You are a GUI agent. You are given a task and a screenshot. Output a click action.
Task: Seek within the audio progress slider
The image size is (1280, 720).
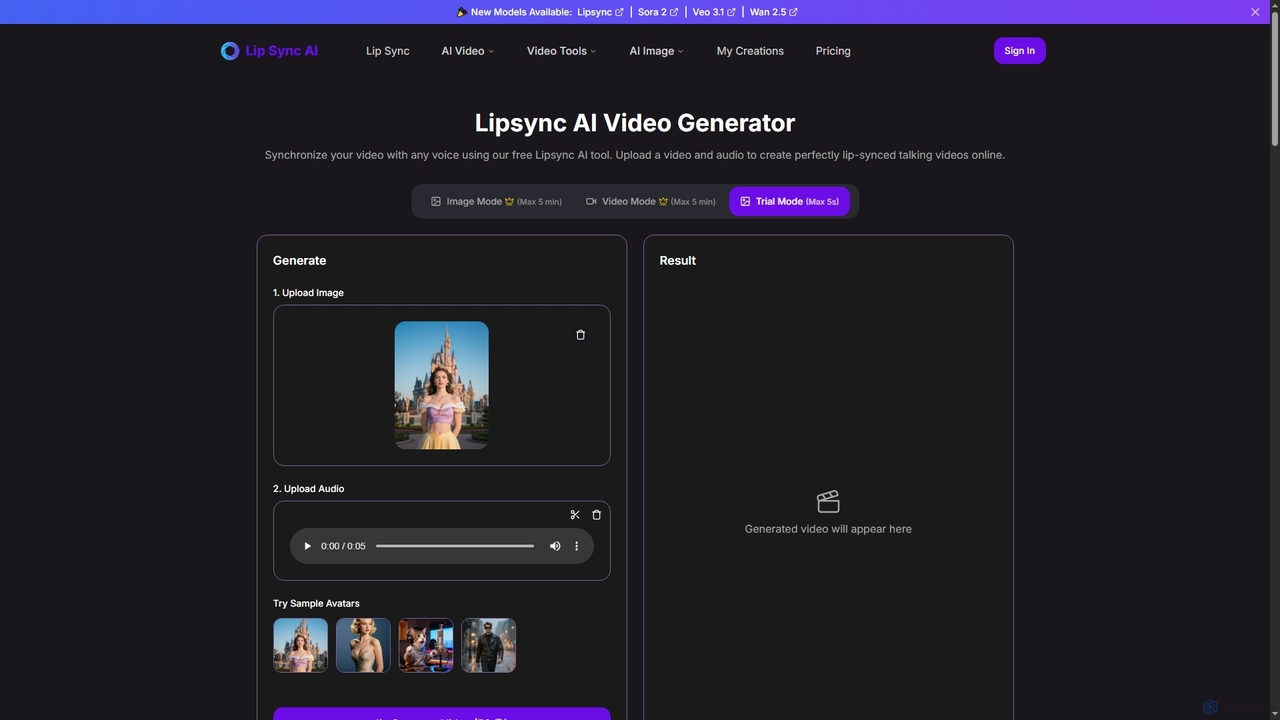(x=455, y=546)
